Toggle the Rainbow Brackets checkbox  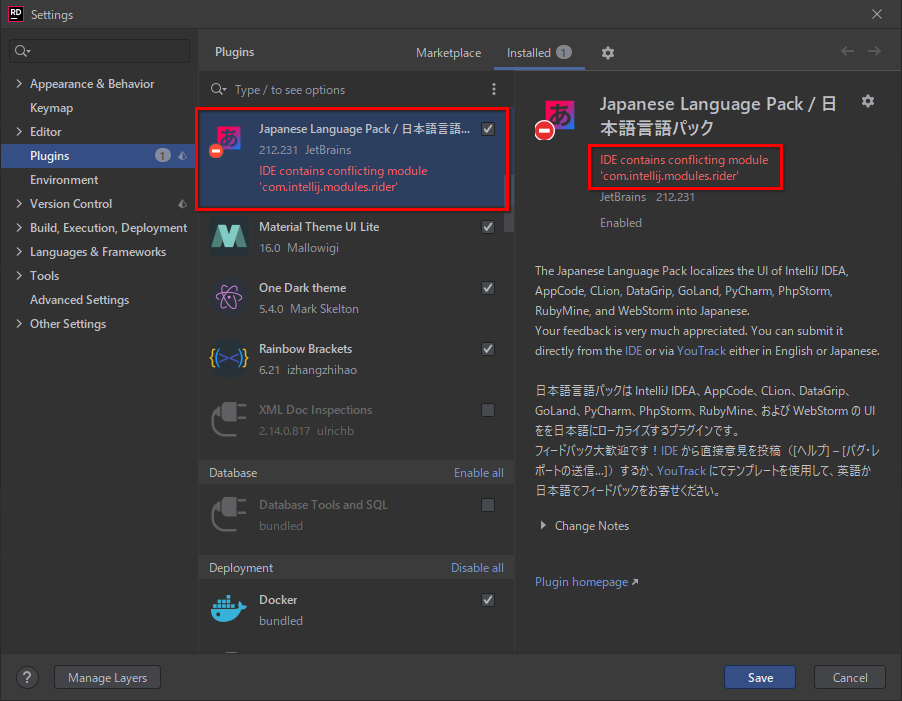pos(488,349)
